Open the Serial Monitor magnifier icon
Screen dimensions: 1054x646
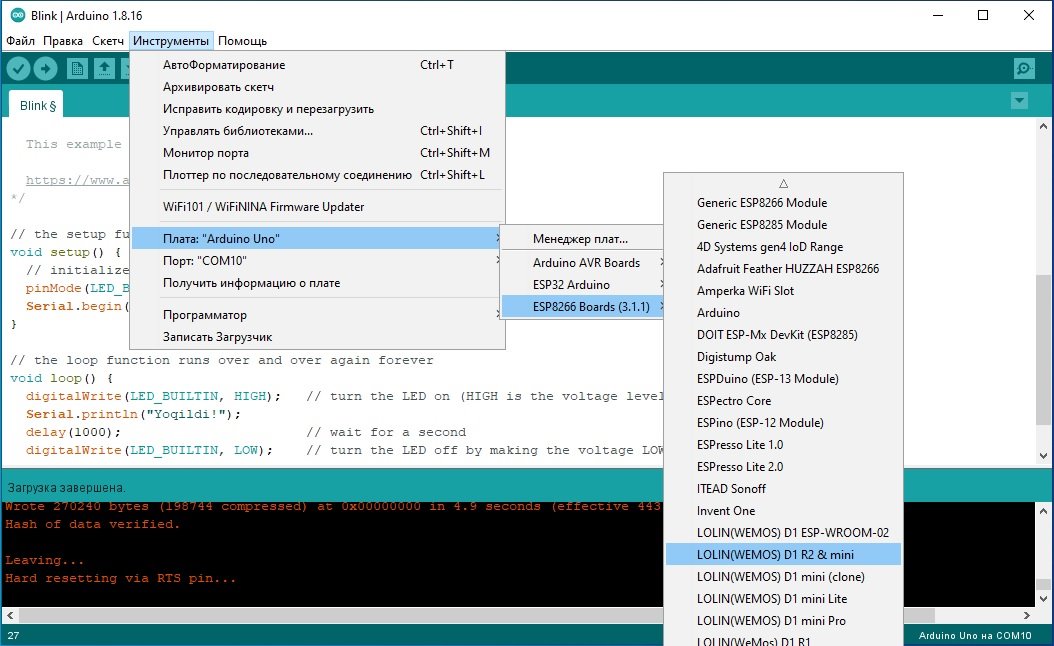pyautogui.click(x=1024, y=68)
